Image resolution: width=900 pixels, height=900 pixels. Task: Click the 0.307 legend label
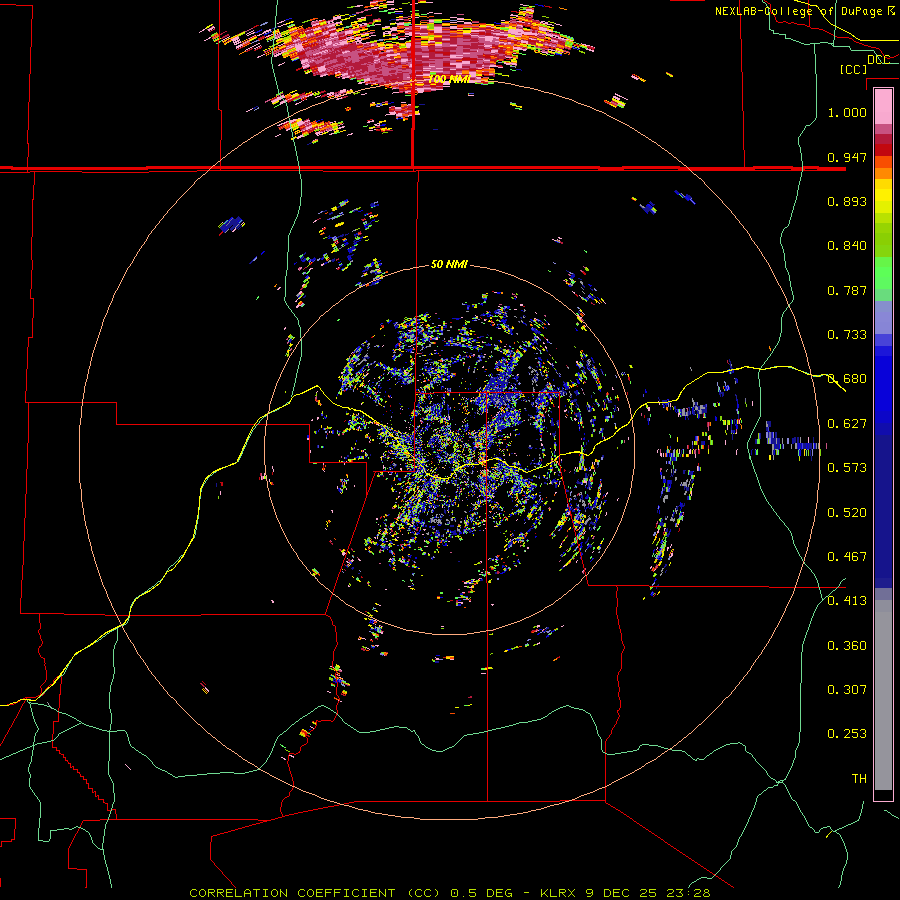tap(847, 690)
